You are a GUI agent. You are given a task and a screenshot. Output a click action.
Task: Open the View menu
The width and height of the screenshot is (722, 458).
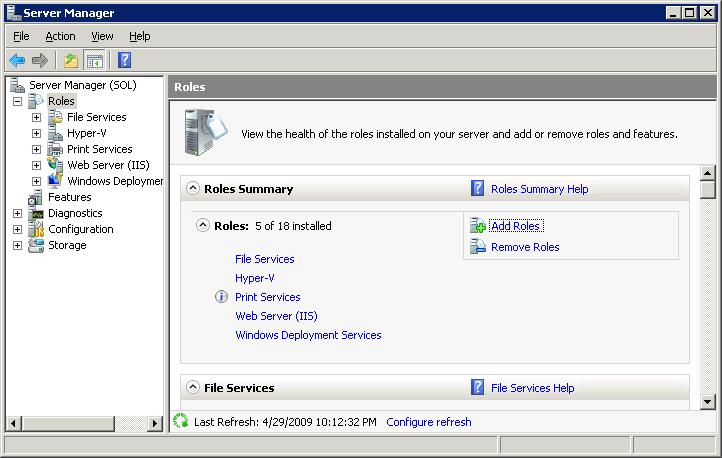click(102, 36)
